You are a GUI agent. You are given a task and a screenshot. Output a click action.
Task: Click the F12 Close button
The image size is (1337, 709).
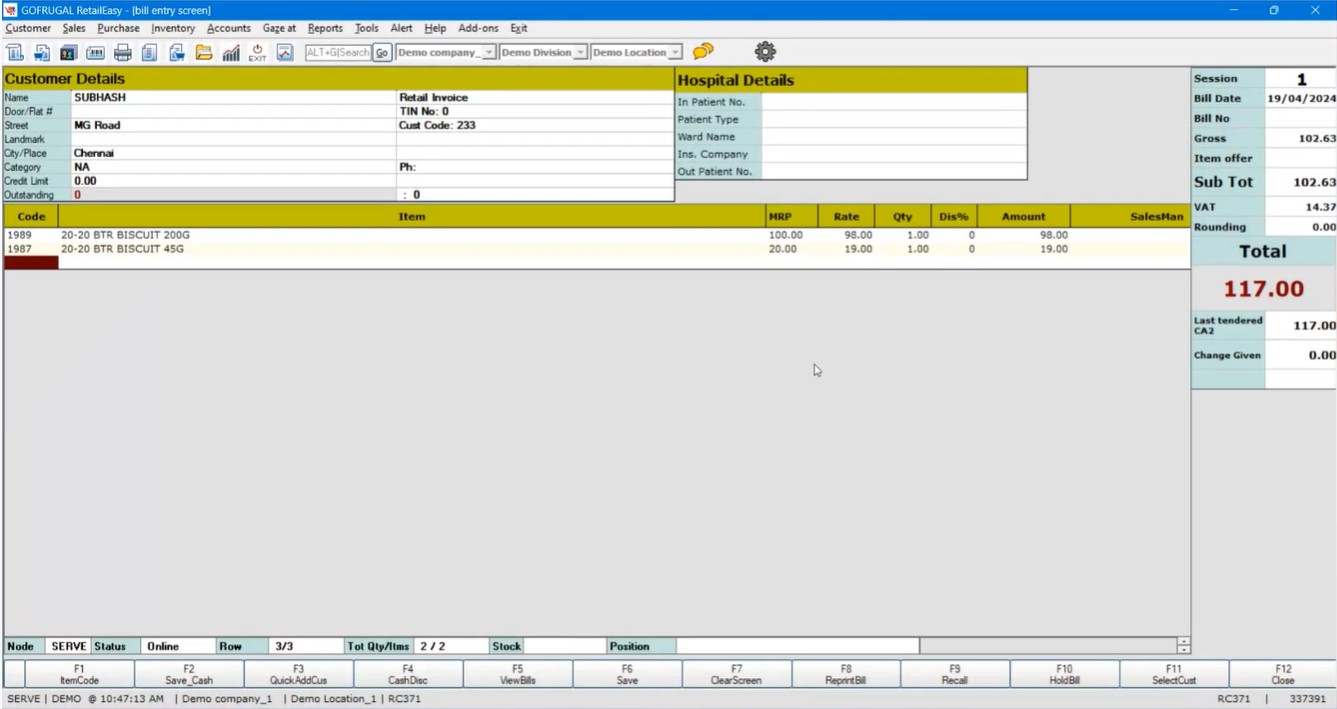(1283, 674)
